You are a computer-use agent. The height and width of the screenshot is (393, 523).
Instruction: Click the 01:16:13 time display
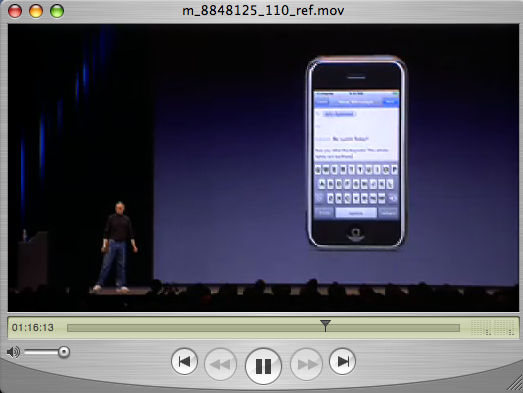[33, 328]
